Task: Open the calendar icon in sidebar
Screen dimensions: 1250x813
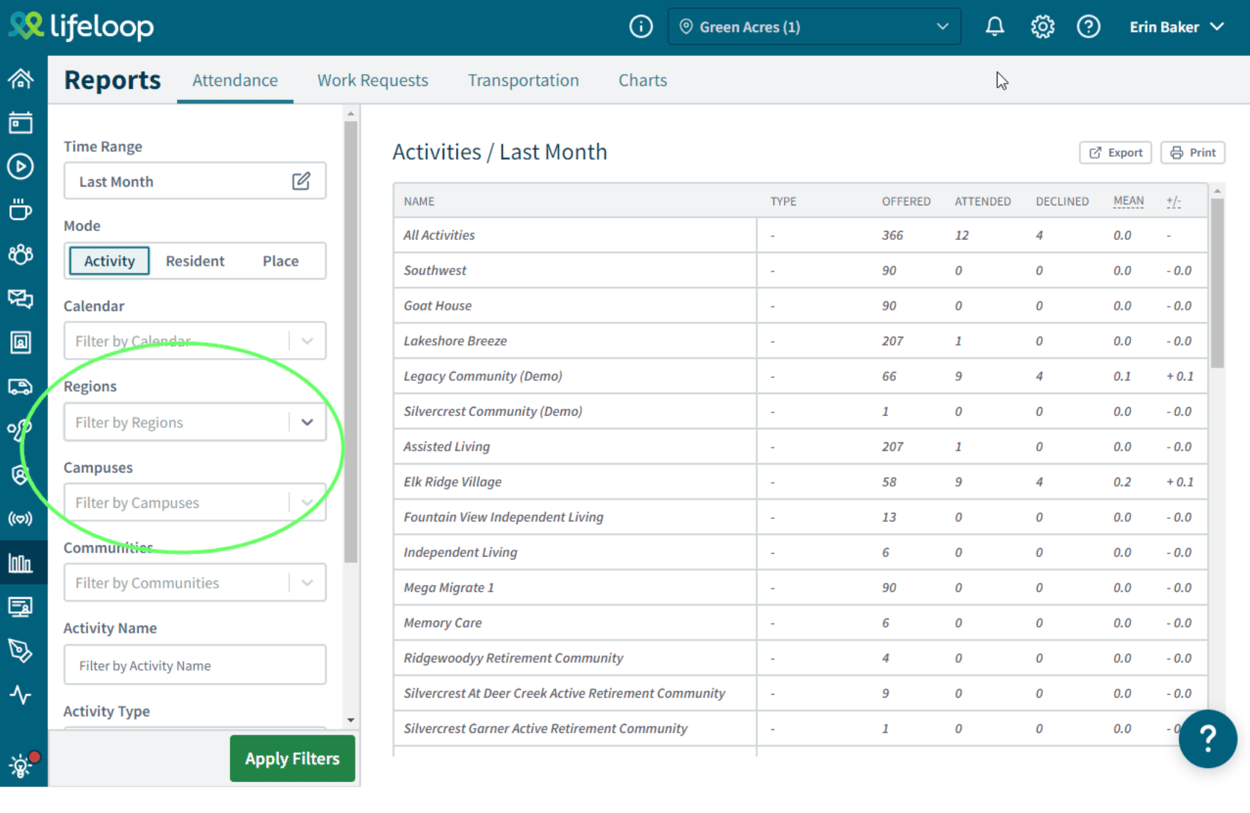Action: tap(20, 123)
